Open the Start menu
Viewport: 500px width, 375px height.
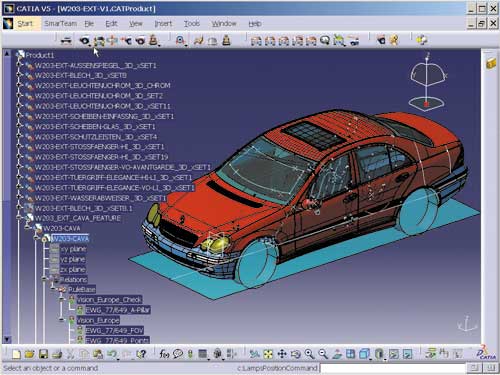tap(25, 24)
